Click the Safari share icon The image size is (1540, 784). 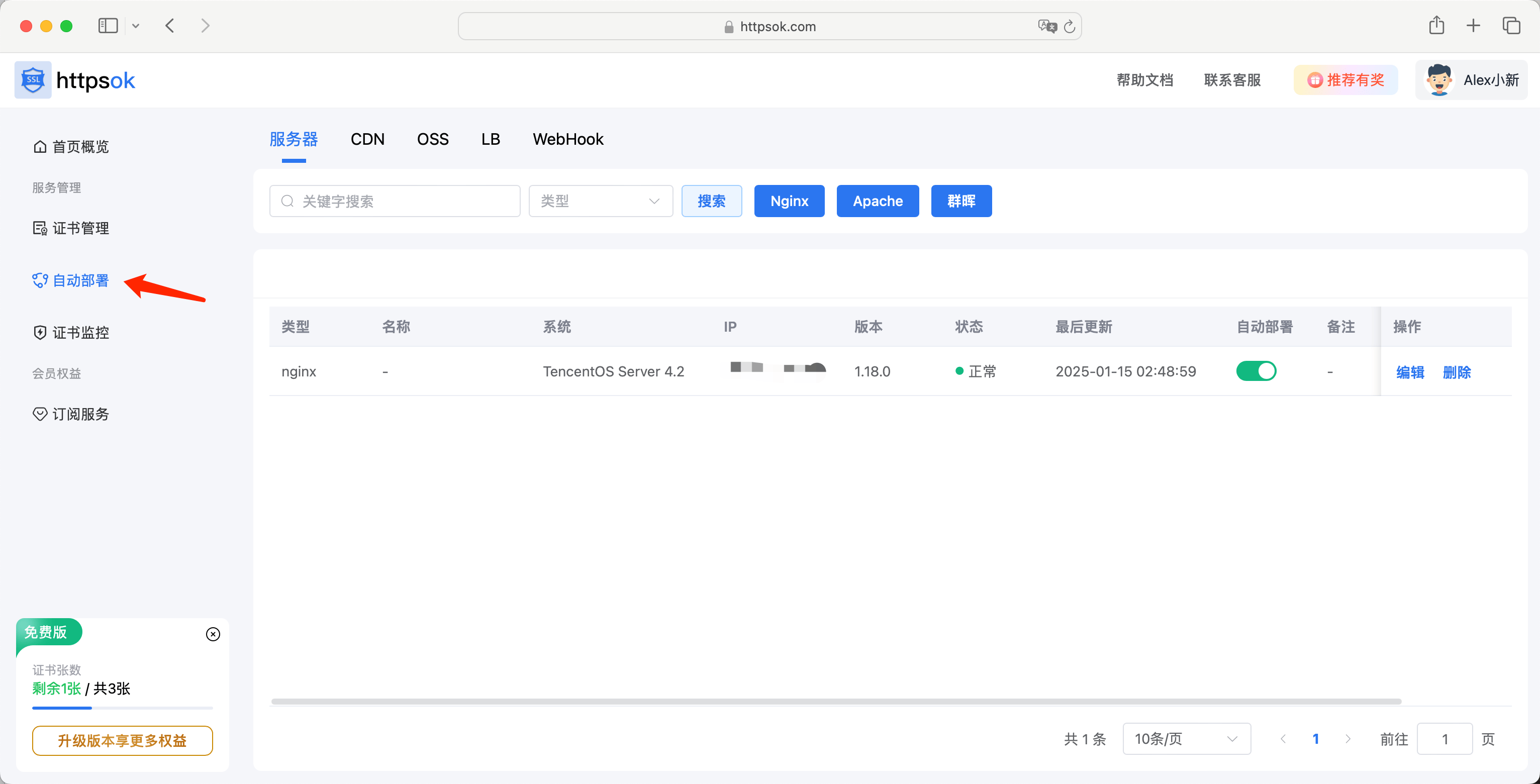(x=1436, y=26)
